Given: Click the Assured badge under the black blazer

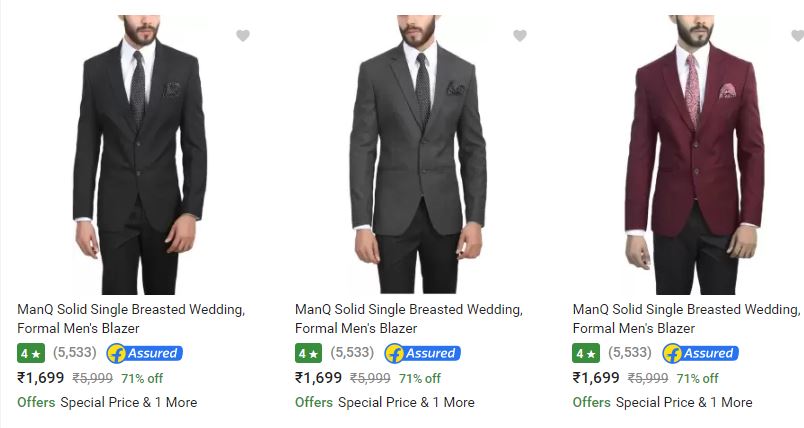Looking at the screenshot, I should pos(144,353).
